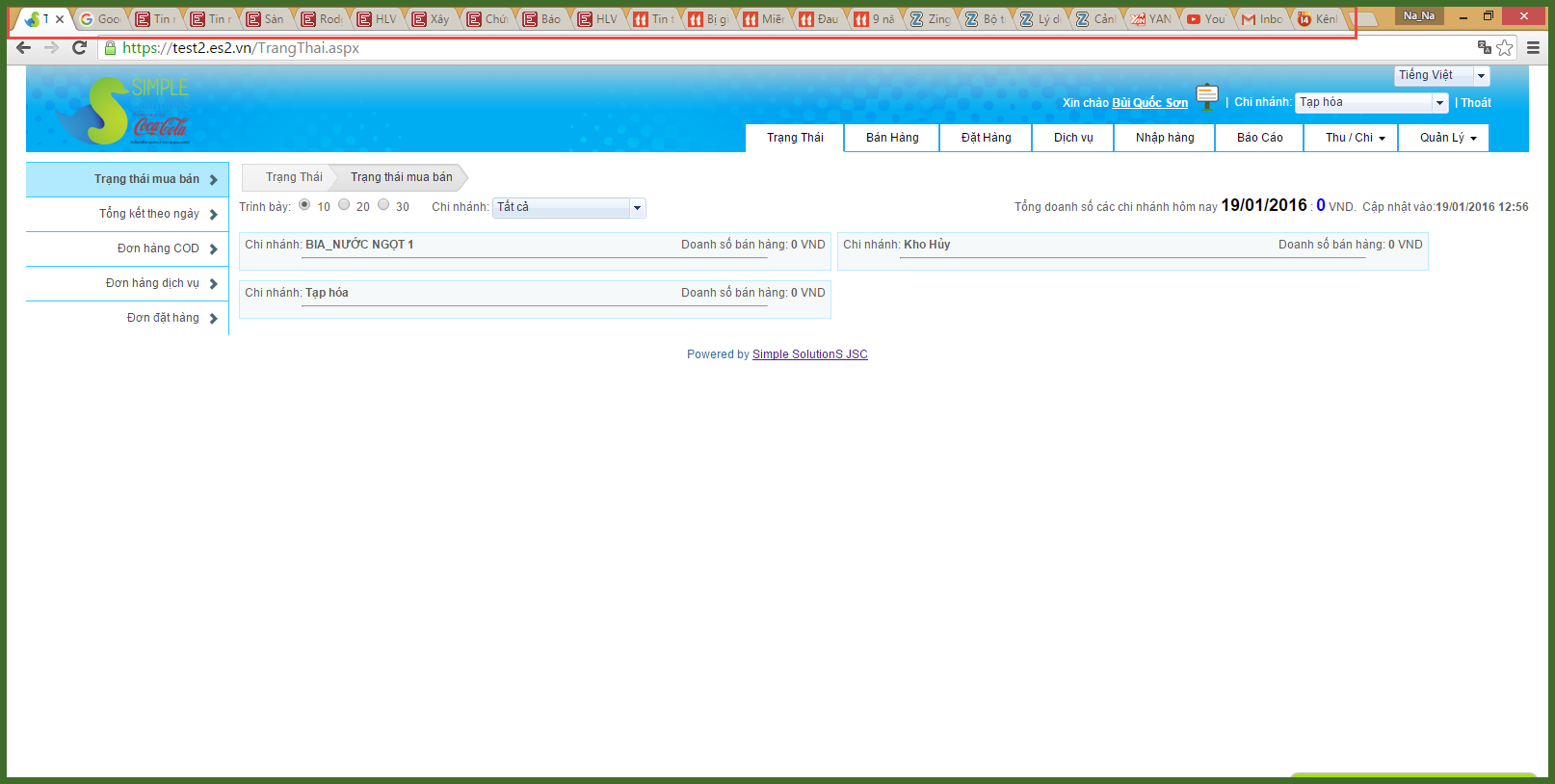Bookmark this page with star icon
The image size is (1555, 784).
pyautogui.click(x=1505, y=47)
